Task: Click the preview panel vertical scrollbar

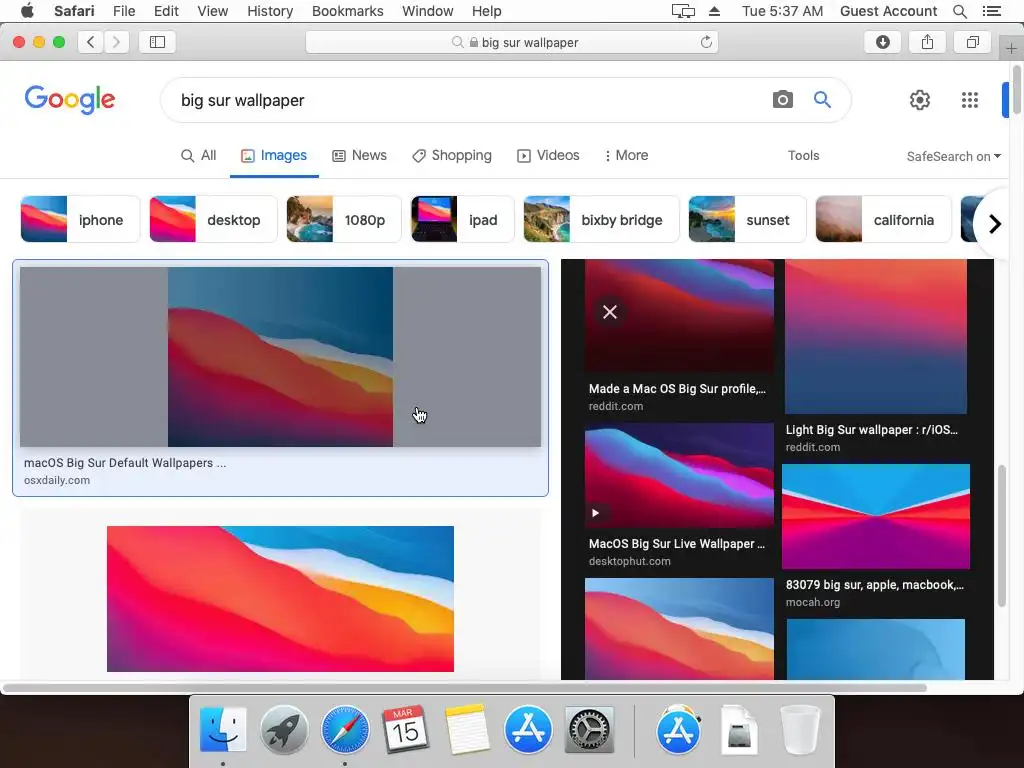Action: pos(1002,536)
